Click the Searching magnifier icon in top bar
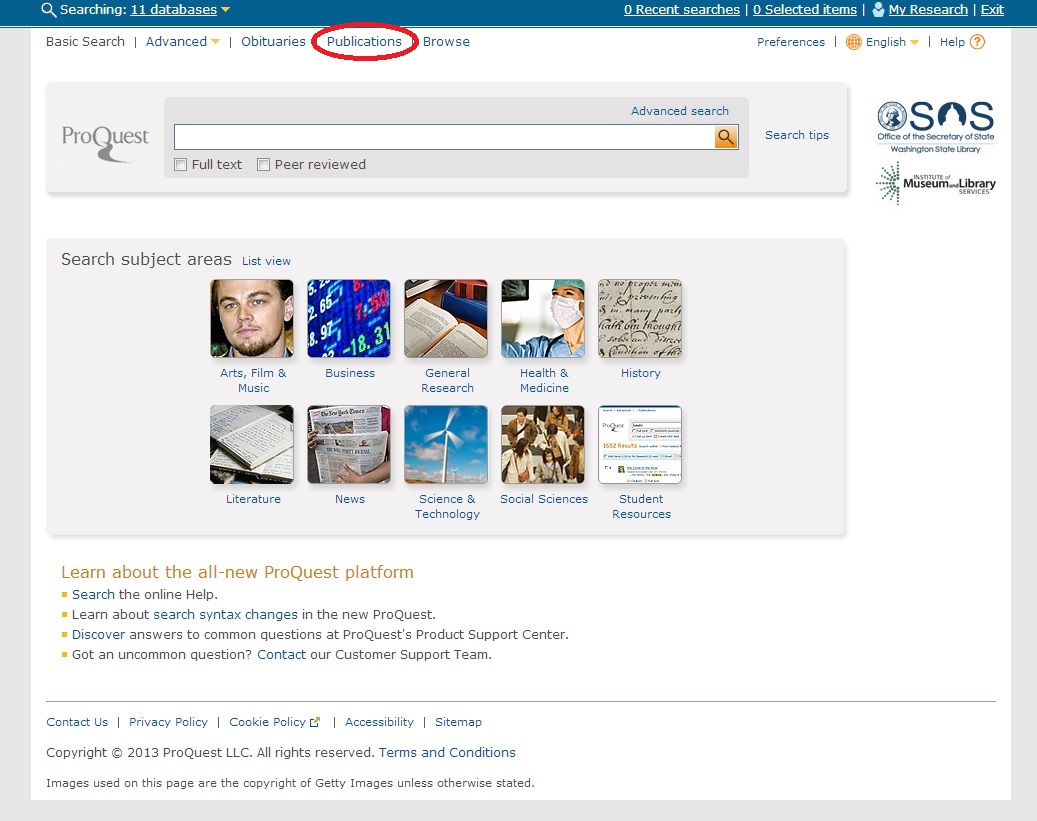 [48, 9]
